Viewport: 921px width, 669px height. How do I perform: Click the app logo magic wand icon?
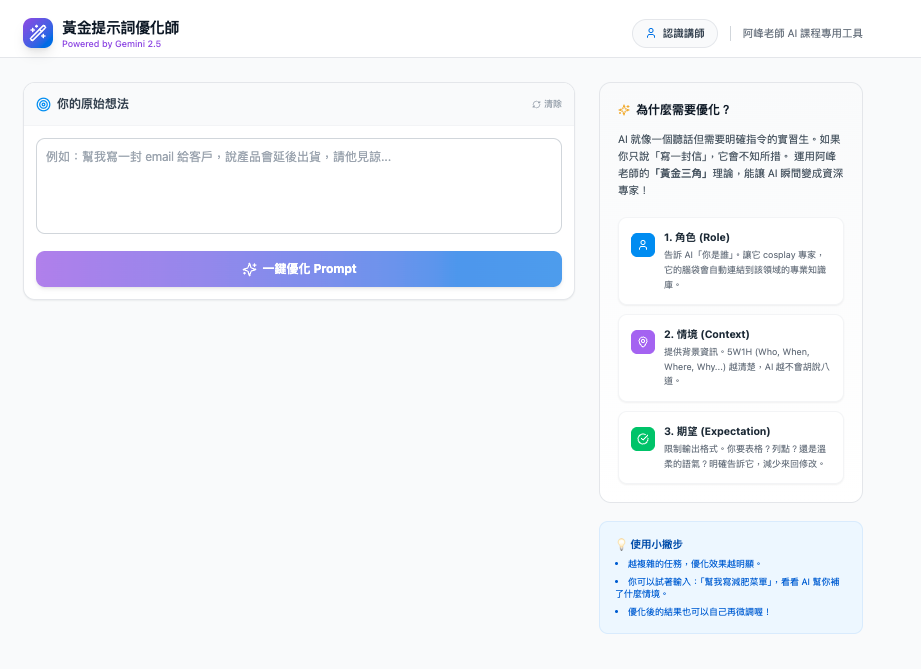coord(38,30)
